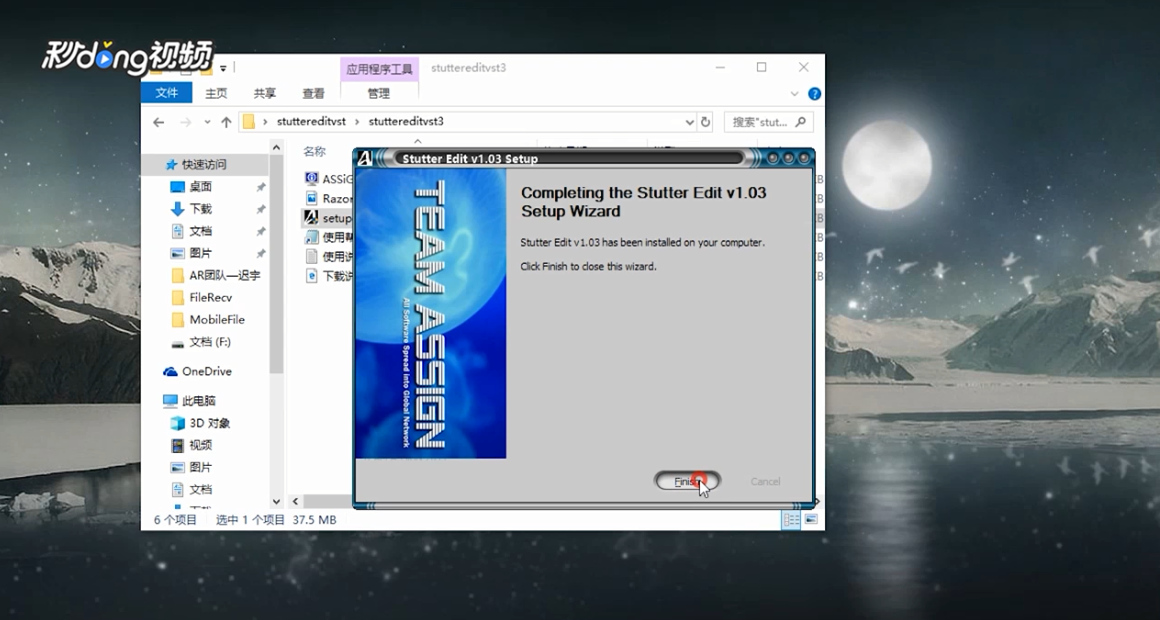This screenshot has width=1160, height=620.
Task: Refresh the Explorer folder view
Action: [x=706, y=122]
